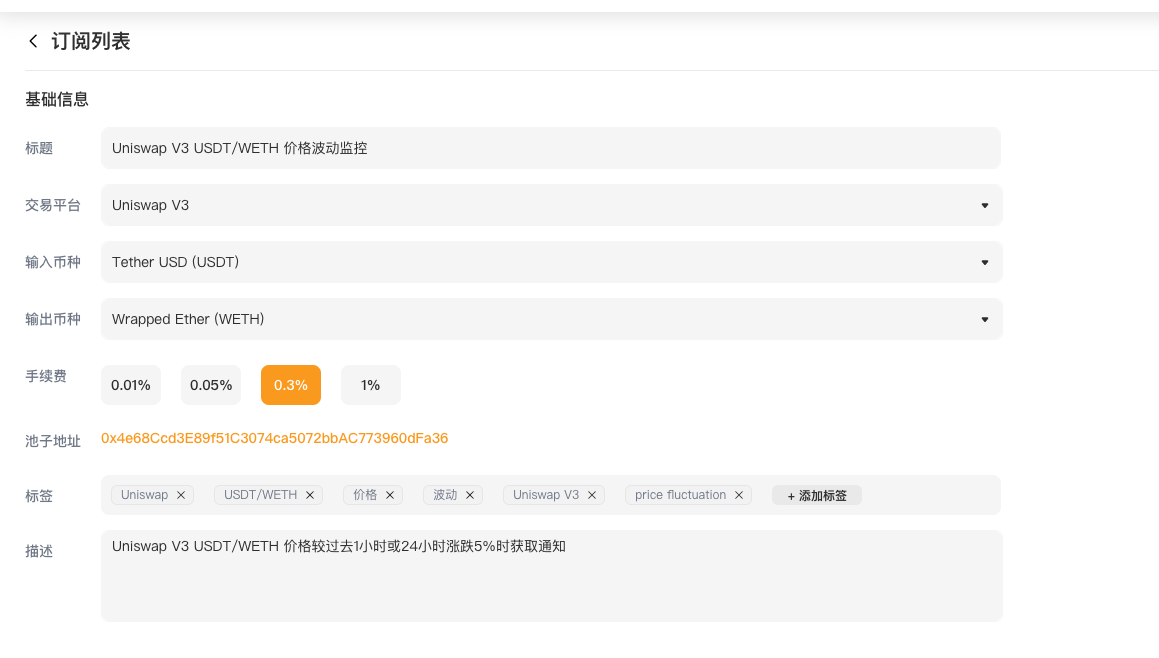Delete the 价格 tag
Viewport: 1159px width, 658px height.
click(390, 495)
